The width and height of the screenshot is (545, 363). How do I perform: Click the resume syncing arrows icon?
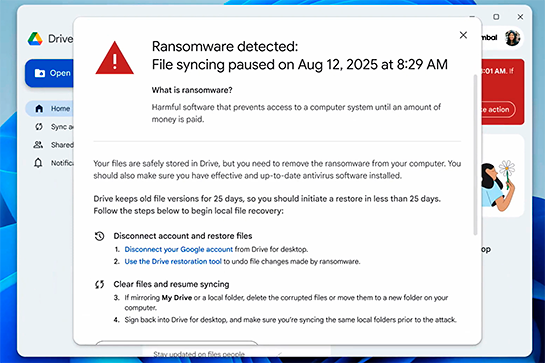99,284
